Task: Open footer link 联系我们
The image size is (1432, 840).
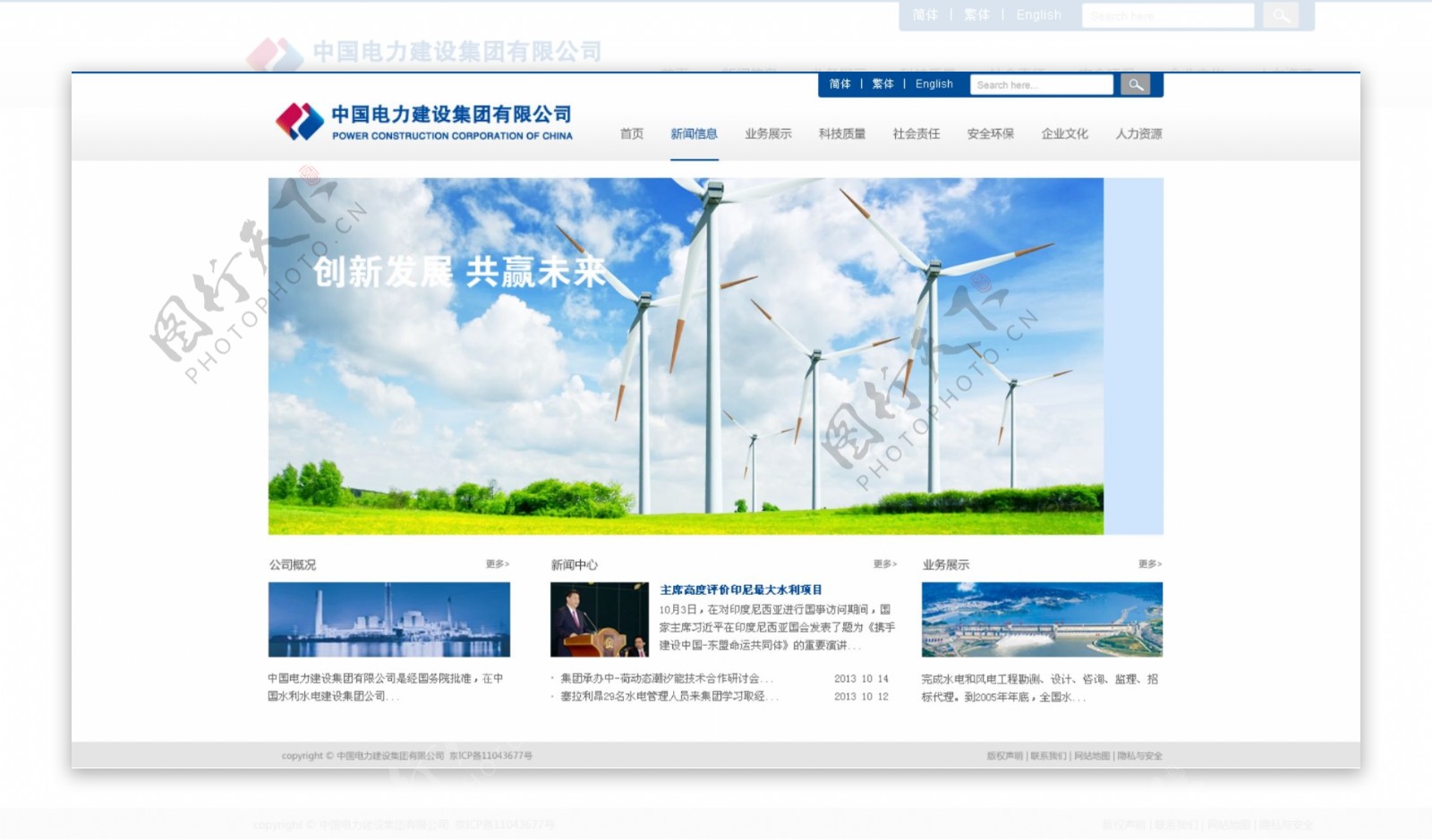Action: (x=1048, y=756)
